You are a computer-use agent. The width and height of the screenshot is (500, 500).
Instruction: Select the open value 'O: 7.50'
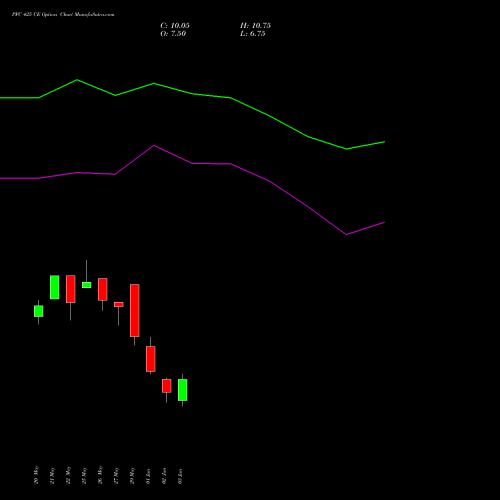173,34
